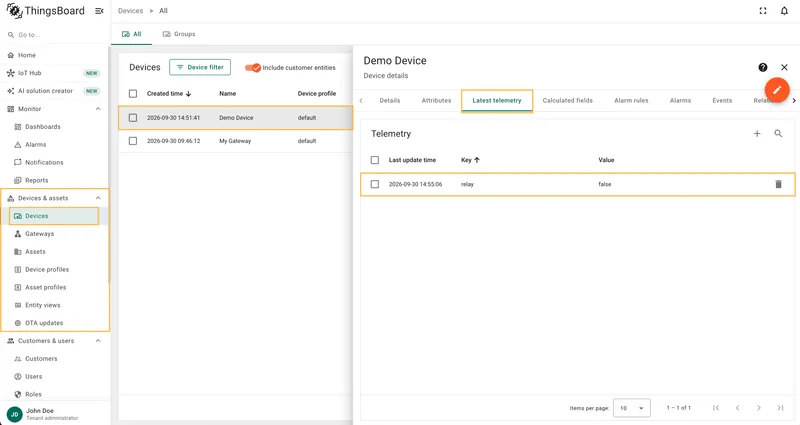
Task: Collapse the sidebar menu icon
Action: tap(99, 11)
